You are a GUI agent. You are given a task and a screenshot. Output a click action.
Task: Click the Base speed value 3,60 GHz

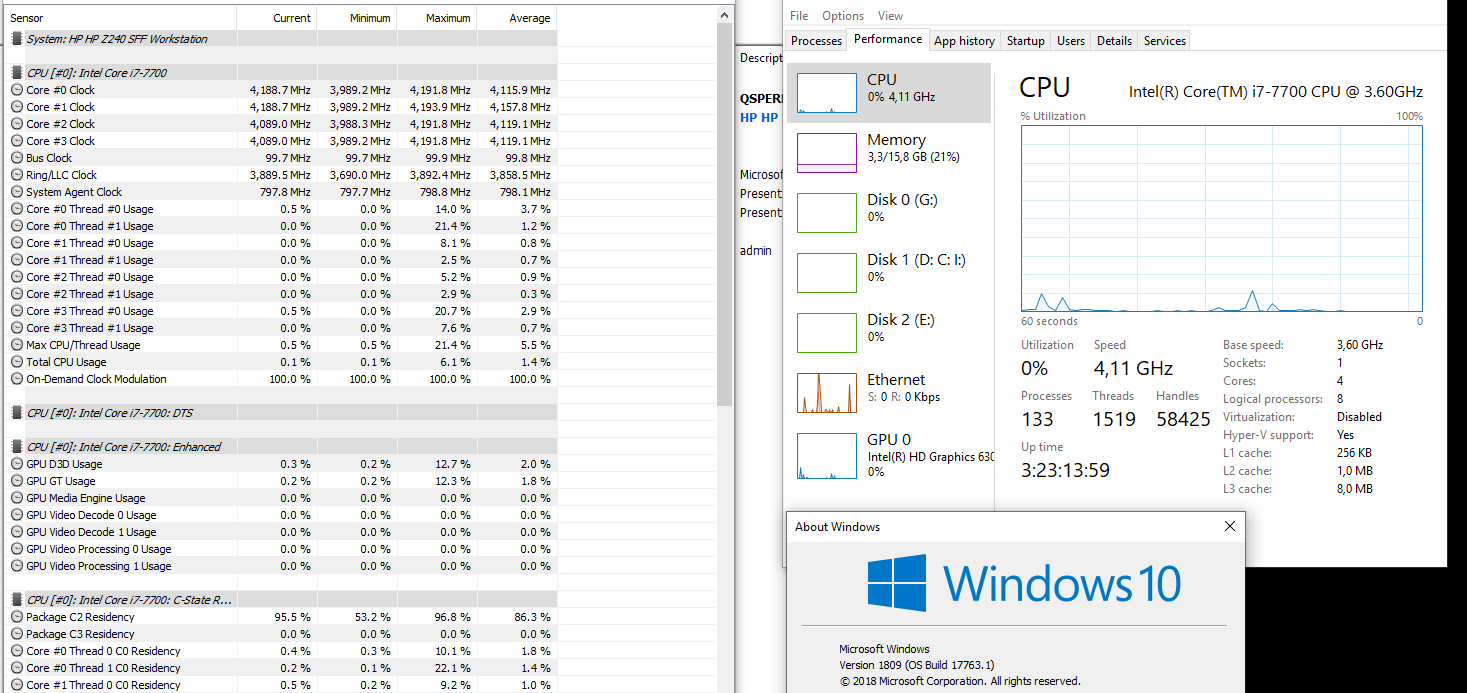[1360, 345]
